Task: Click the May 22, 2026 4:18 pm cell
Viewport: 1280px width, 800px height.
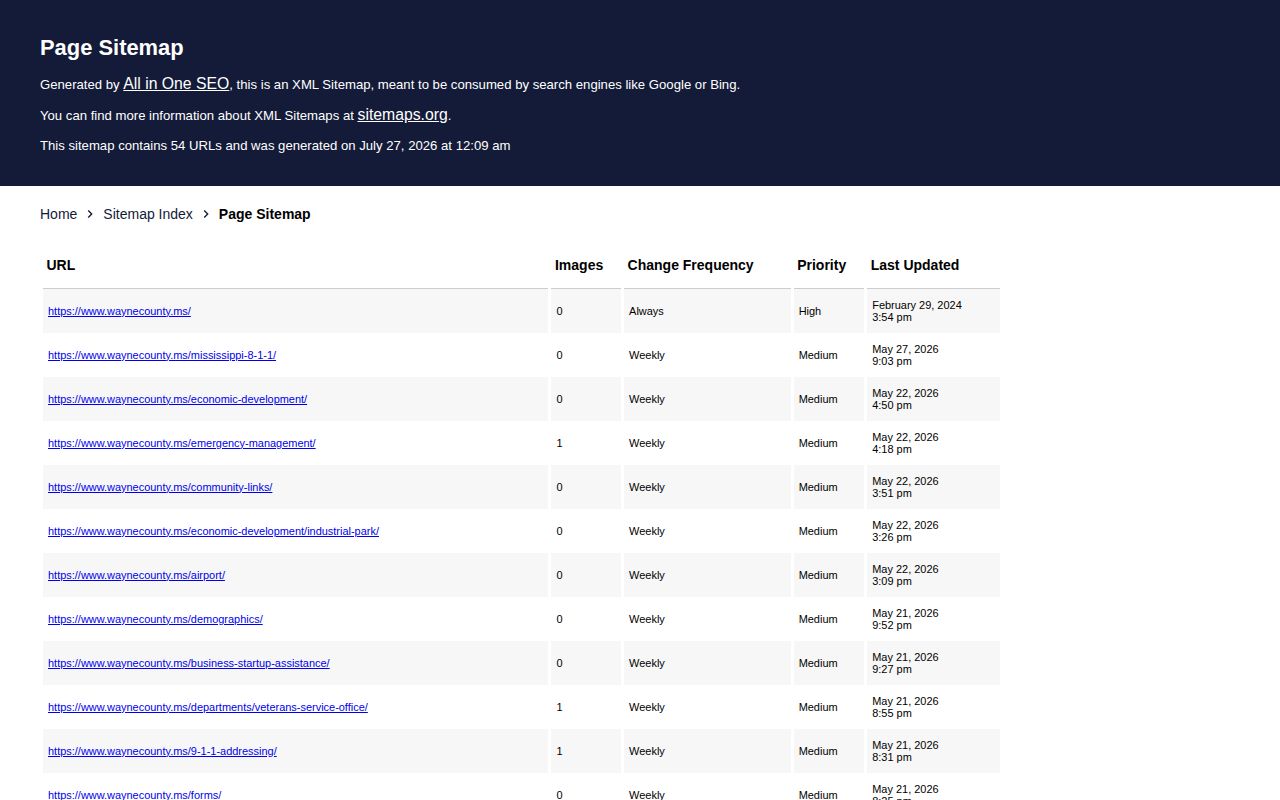Action: tap(933, 443)
